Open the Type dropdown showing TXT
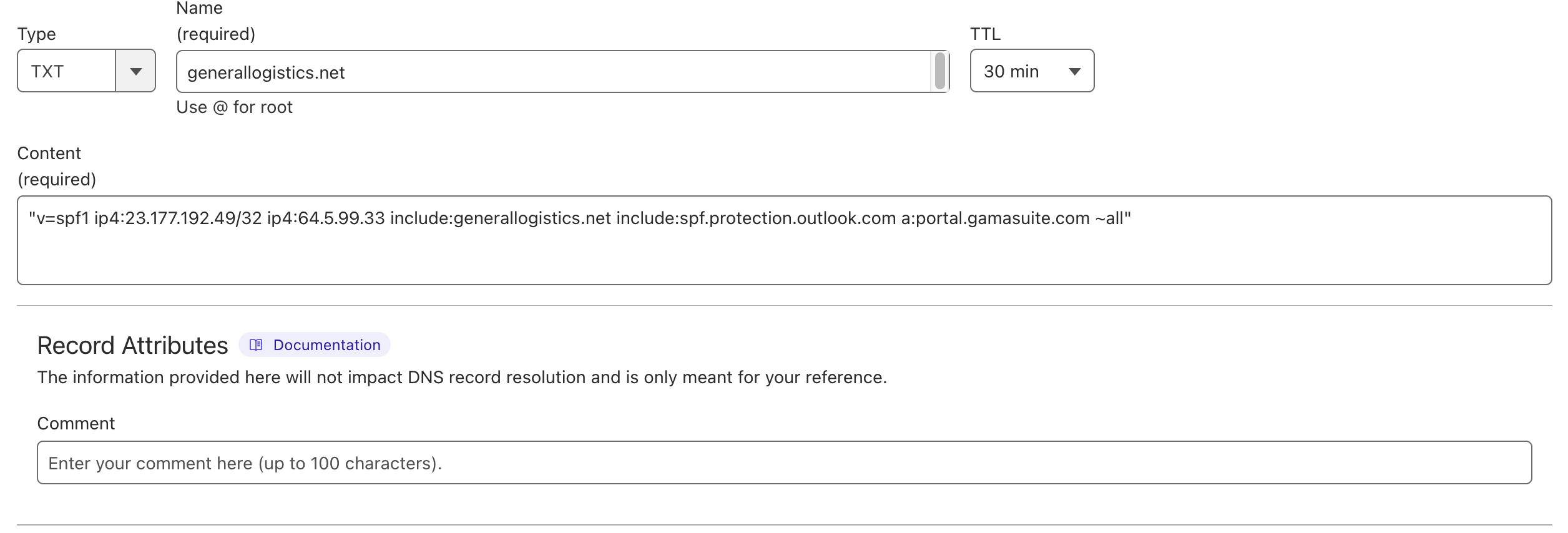 pyautogui.click(x=86, y=71)
